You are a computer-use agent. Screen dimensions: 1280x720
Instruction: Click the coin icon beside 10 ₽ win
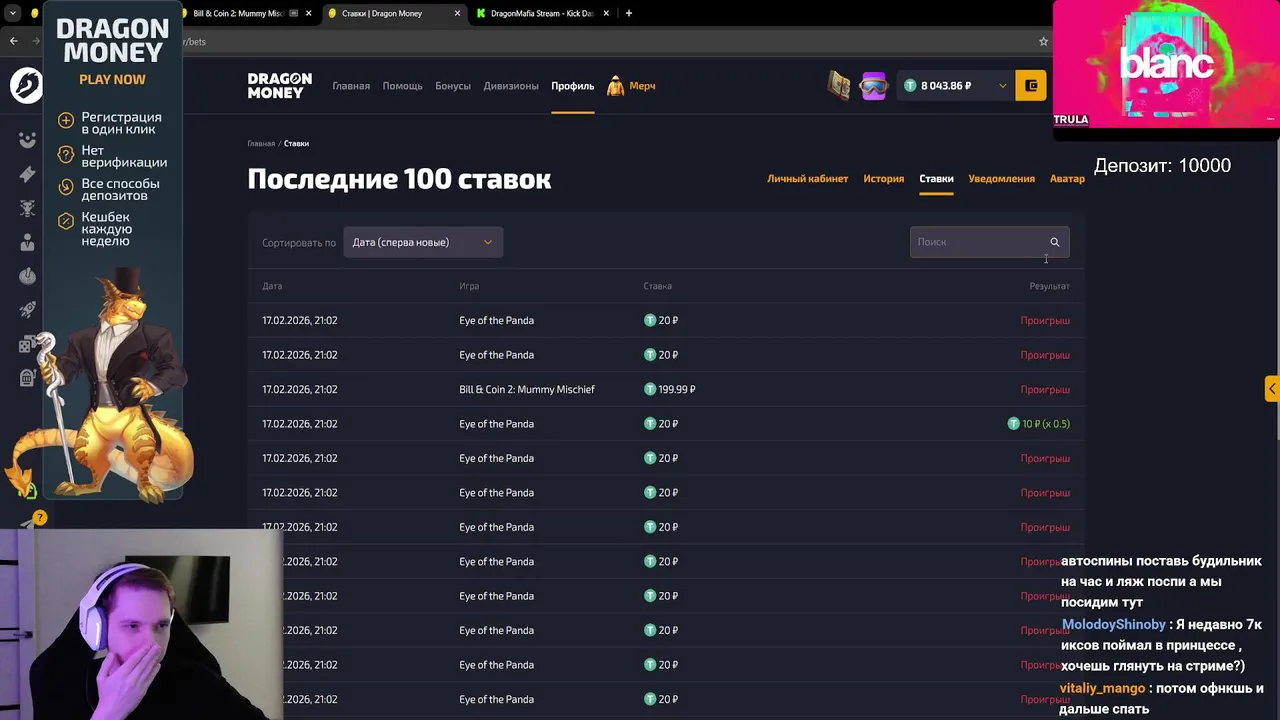pyautogui.click(x=1013, y=424)
